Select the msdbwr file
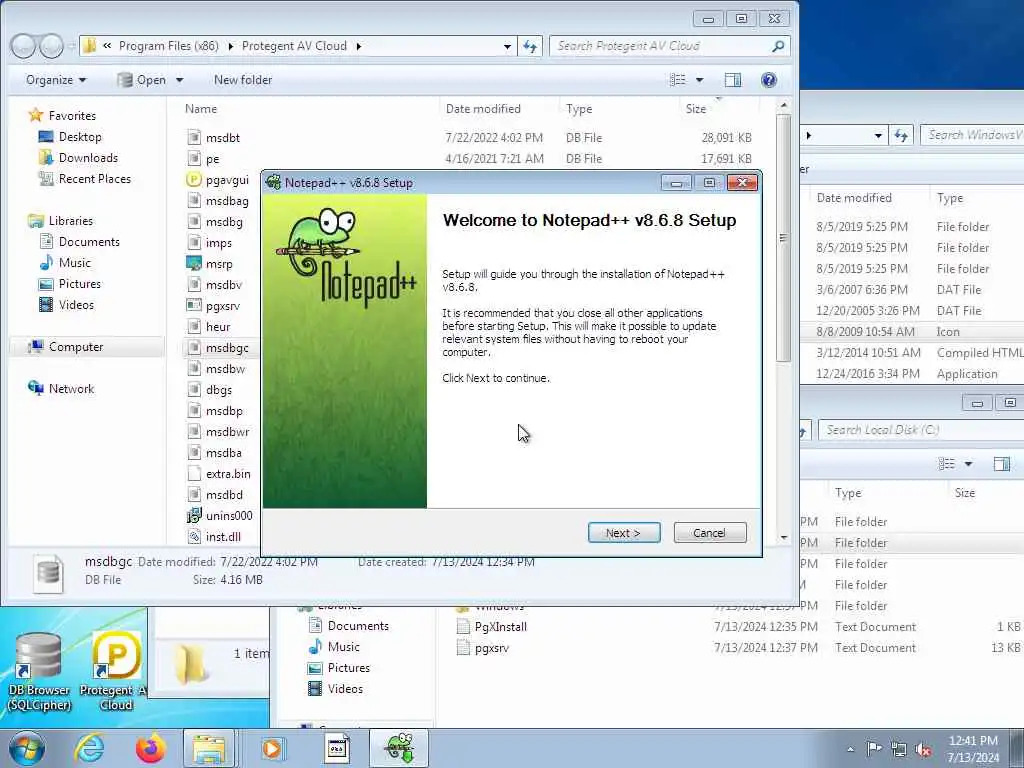This screenshot has width=1024, height=768. (x=227, y=432)
